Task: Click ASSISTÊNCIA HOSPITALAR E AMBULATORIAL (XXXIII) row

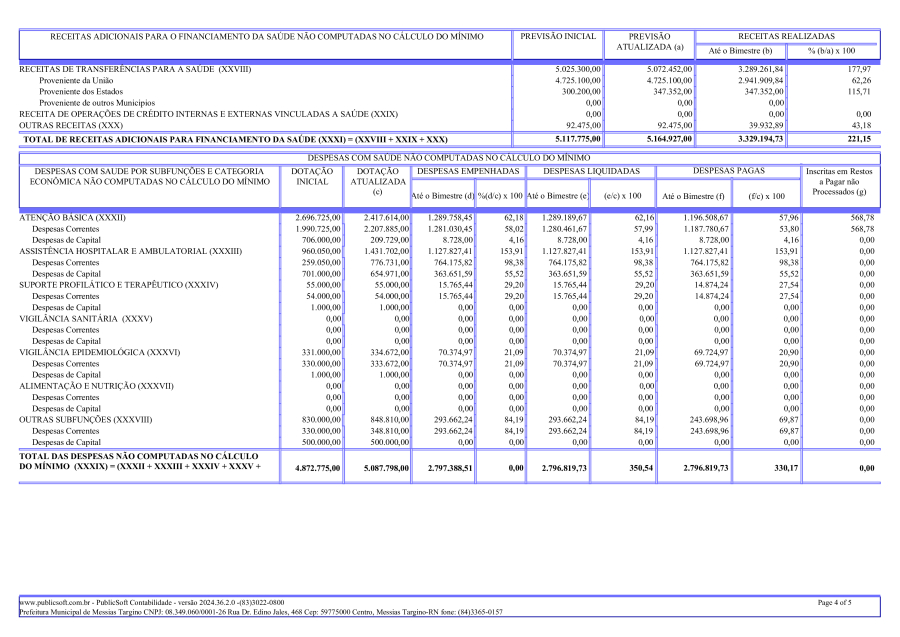Action: (130, 251)
